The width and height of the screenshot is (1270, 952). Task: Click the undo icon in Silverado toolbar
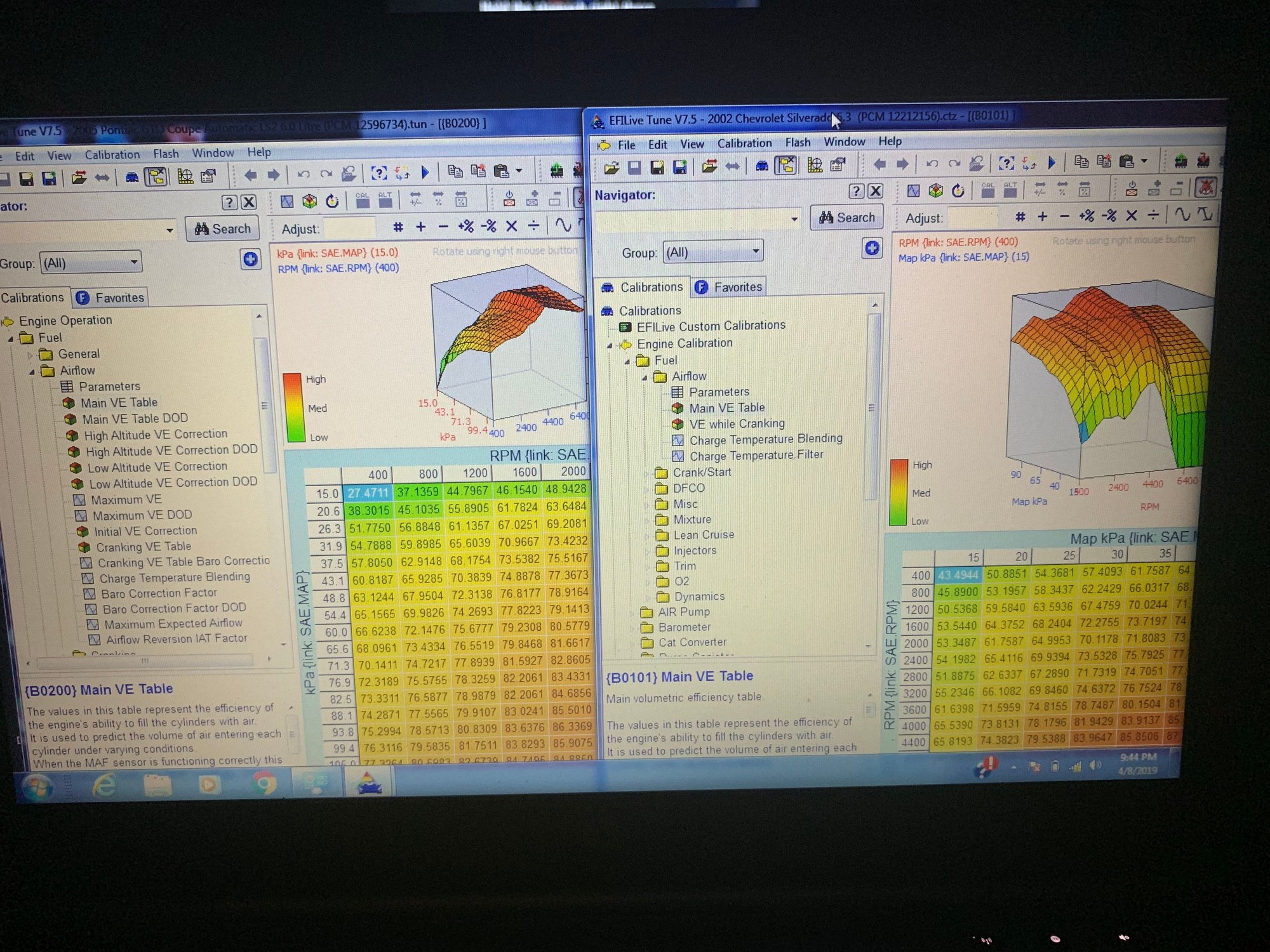point(932,164)
